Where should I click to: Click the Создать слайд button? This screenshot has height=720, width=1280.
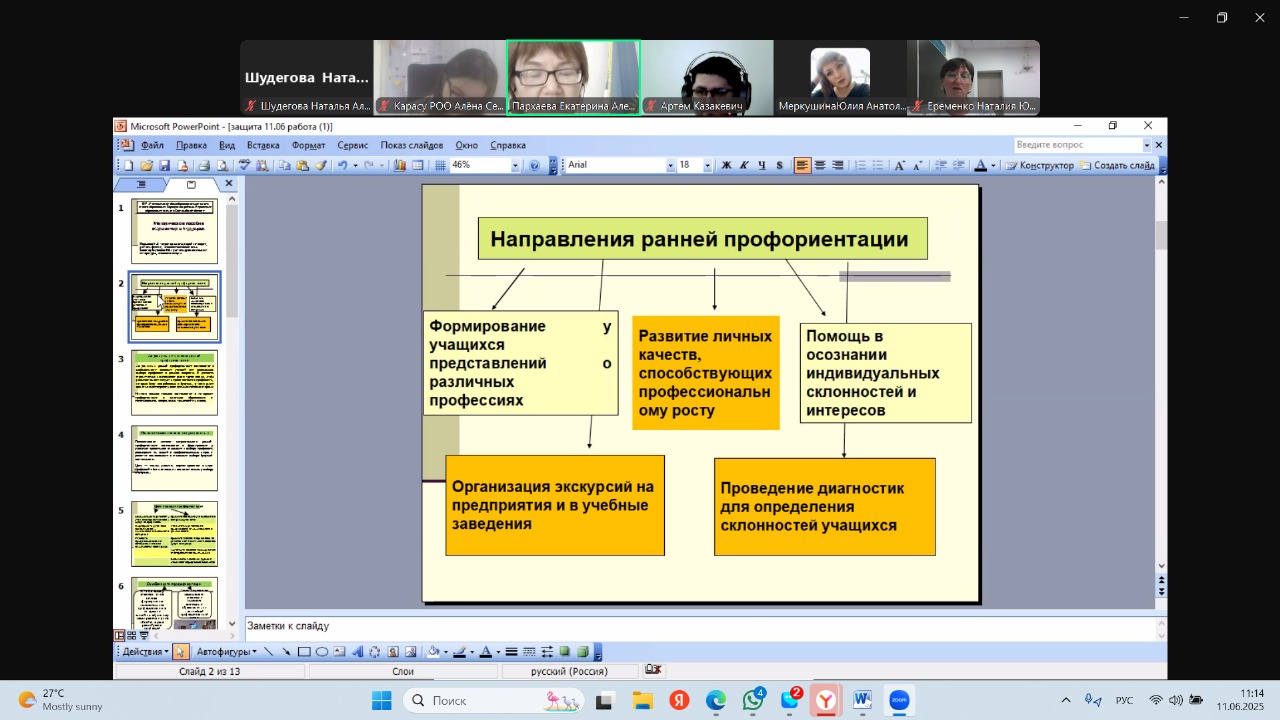pyautogui.click(x=1117, y=166)
